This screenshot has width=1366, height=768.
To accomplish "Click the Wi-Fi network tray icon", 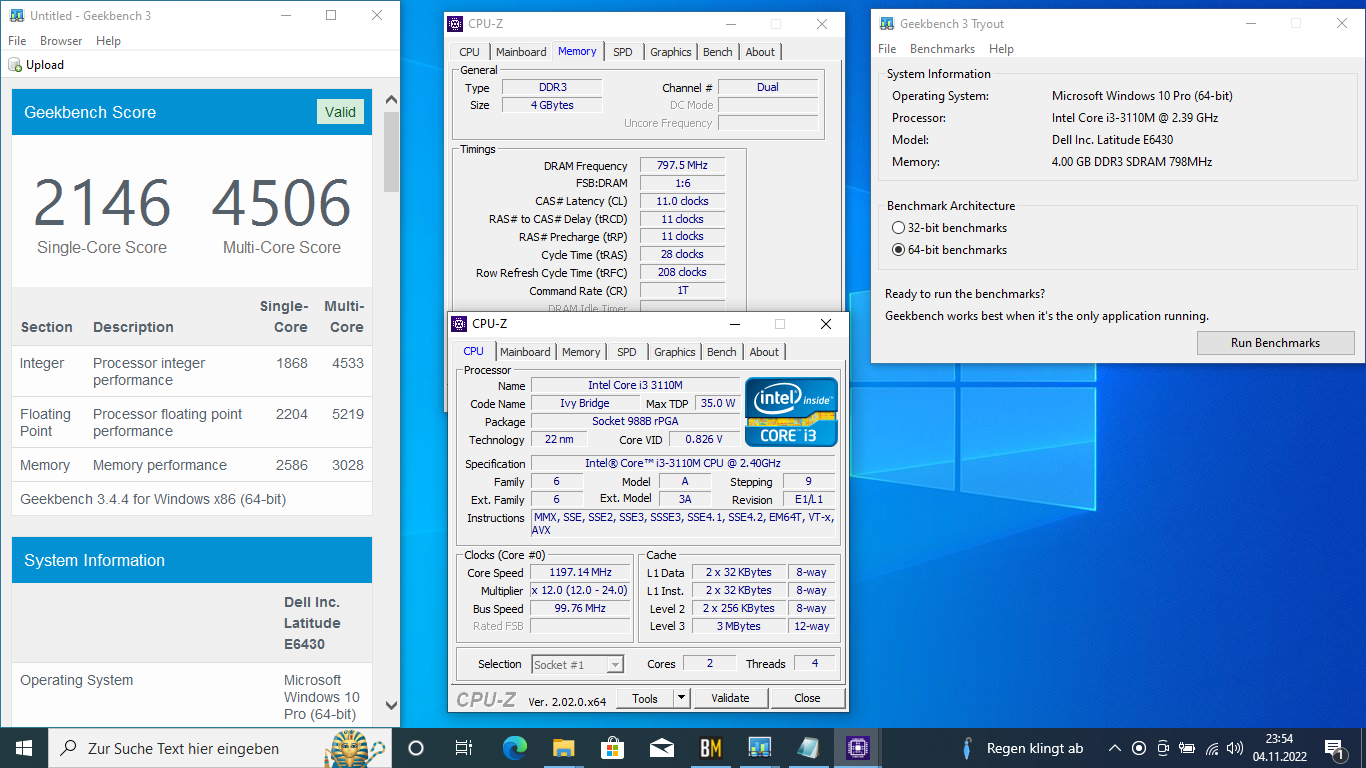I will 1212,748.
